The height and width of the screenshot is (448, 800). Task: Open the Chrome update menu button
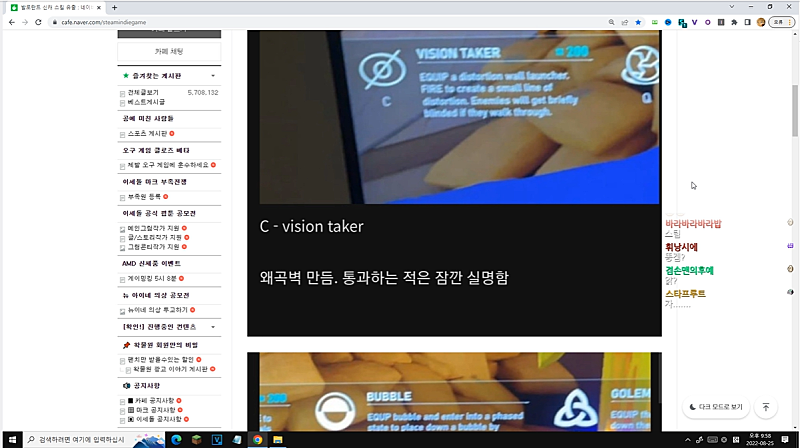click(x=782, y=22)
